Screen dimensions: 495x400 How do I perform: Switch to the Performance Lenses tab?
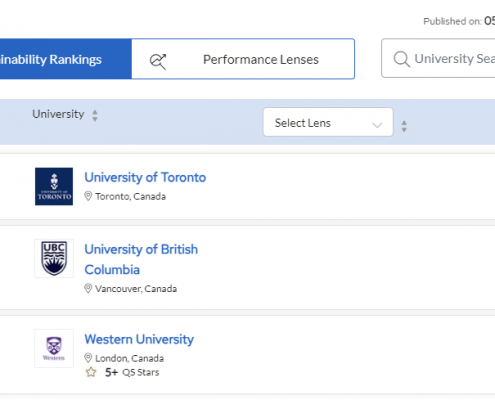pyautogui.click(x=243, y=59)
